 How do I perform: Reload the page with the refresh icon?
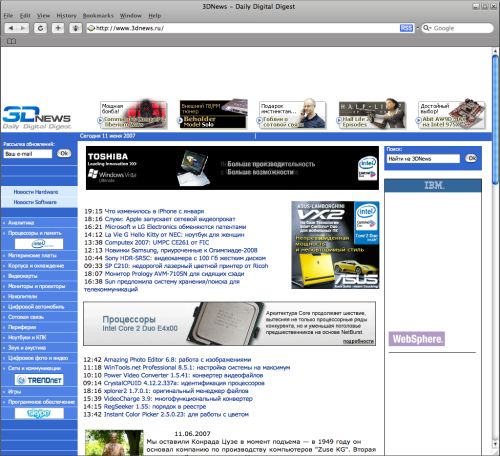(x=40, y=28)
